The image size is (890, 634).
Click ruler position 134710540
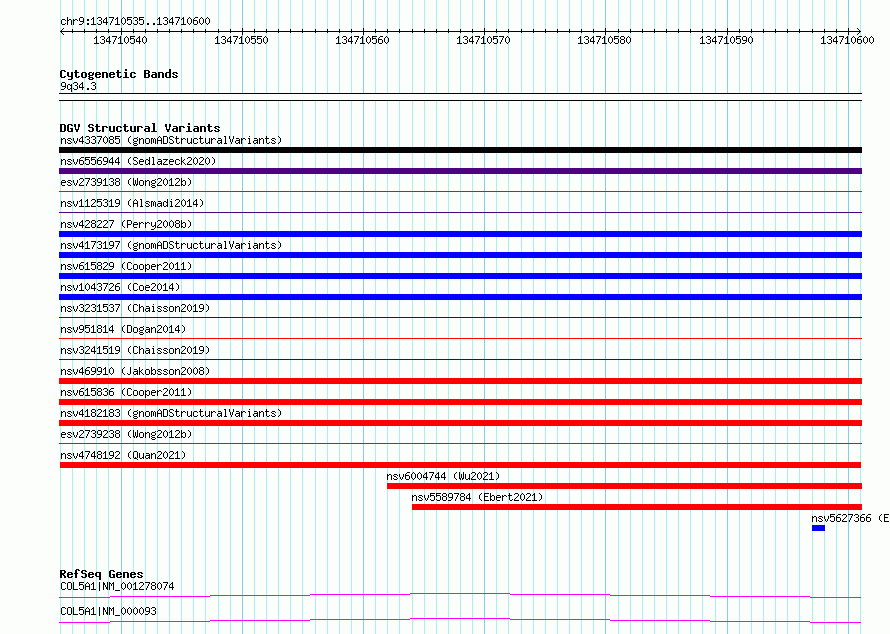(x=120, y=40)
